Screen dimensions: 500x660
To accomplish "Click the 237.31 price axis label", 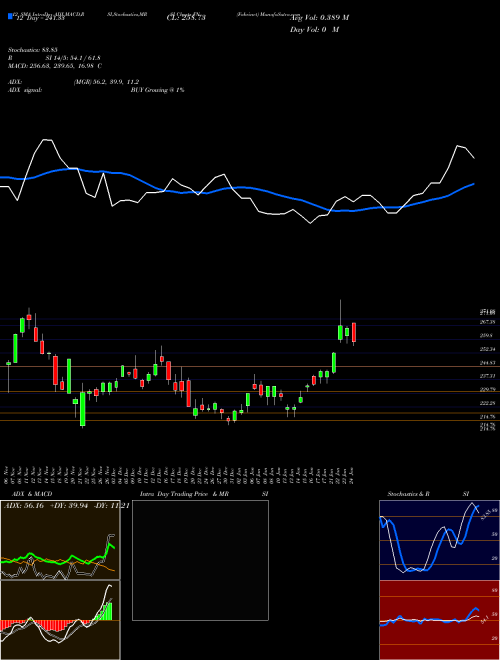I will tap(487, 376).
